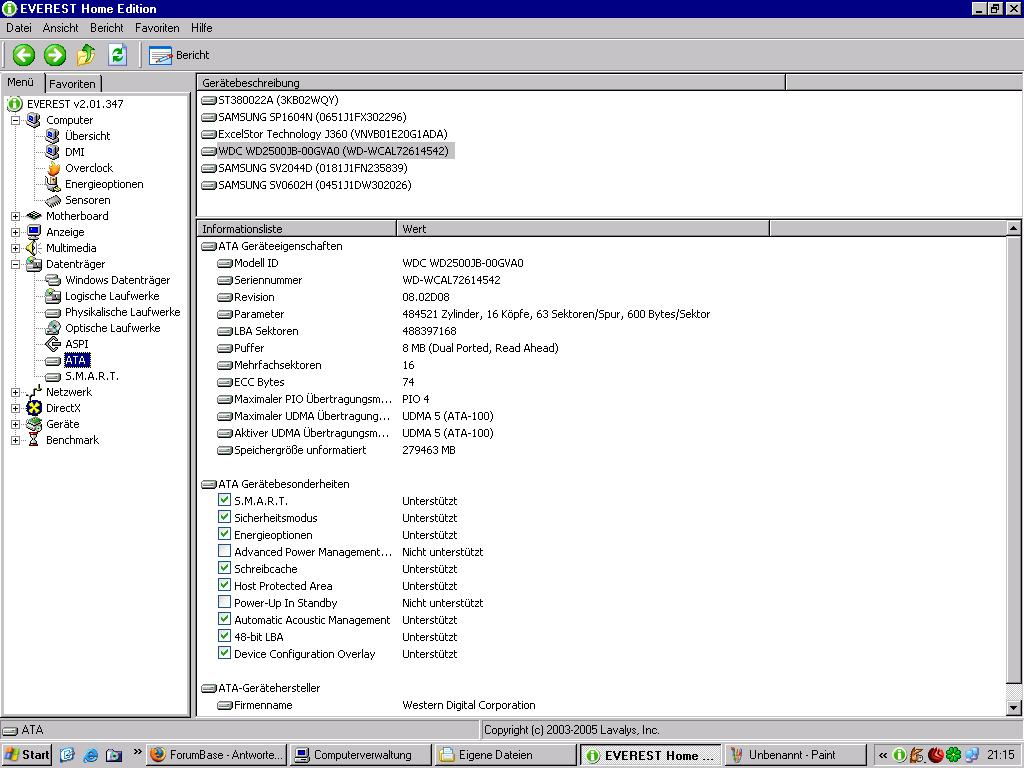Toggle Energieoptionen feature checkbox
1024x768 pixels.
(x=224, y=534)
